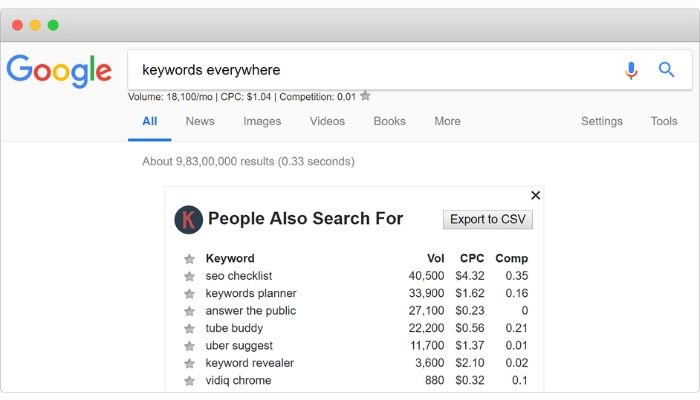Click the 33,900 volume value
The image size is (700, 400).
point(426,293)
